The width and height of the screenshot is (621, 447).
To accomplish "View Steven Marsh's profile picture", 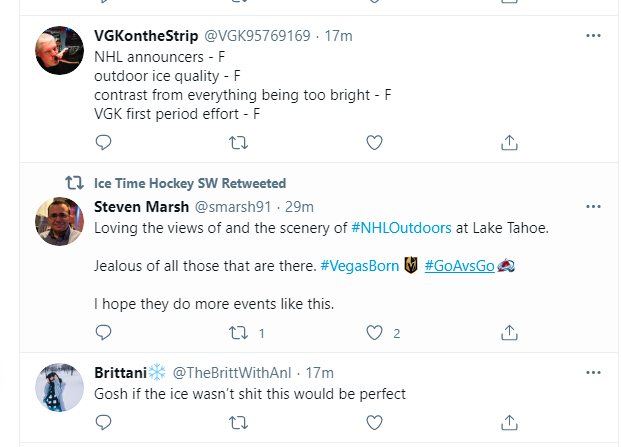I will pos(60,221).
